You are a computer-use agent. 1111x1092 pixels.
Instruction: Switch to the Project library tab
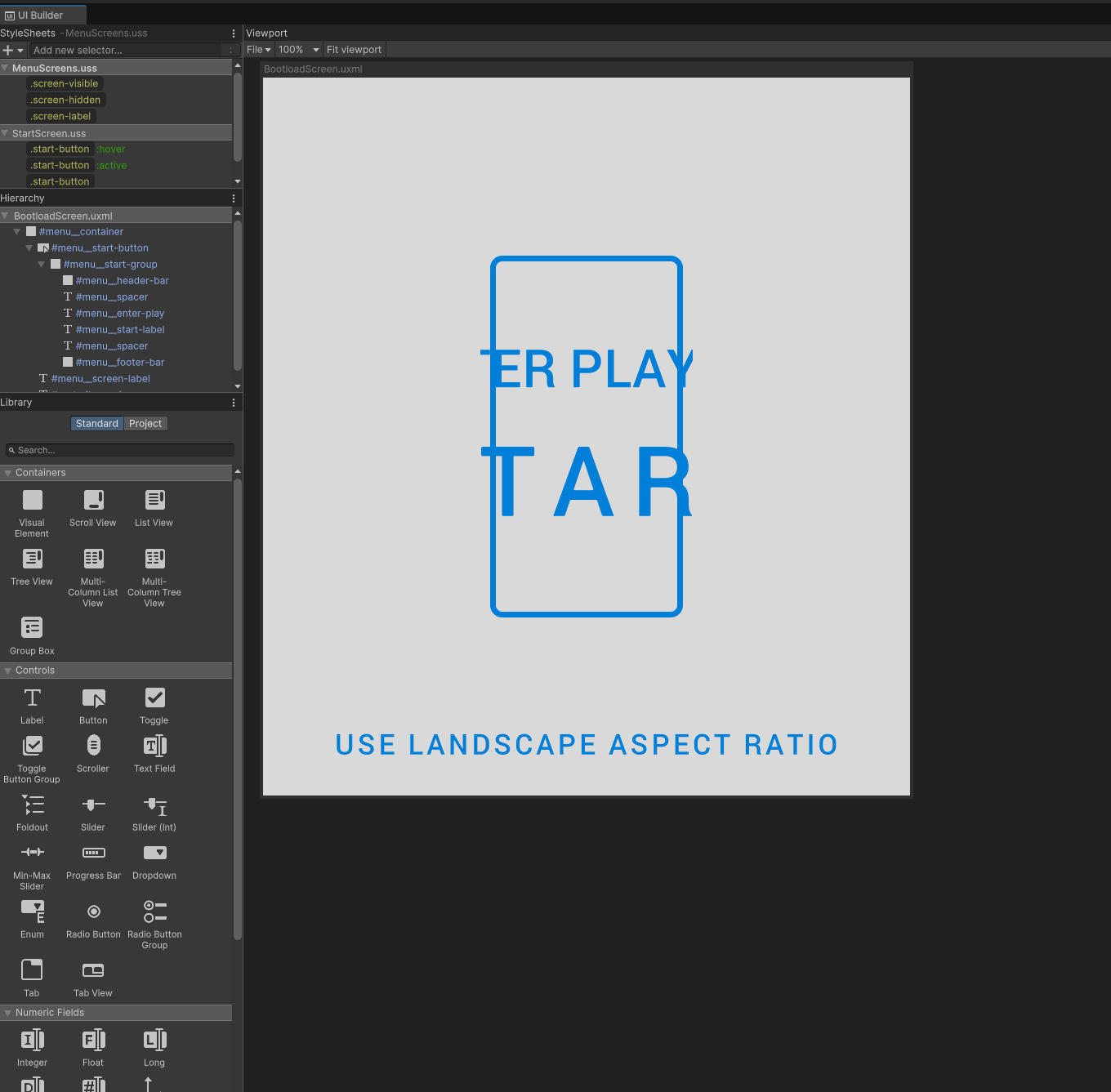coord(145,423)
